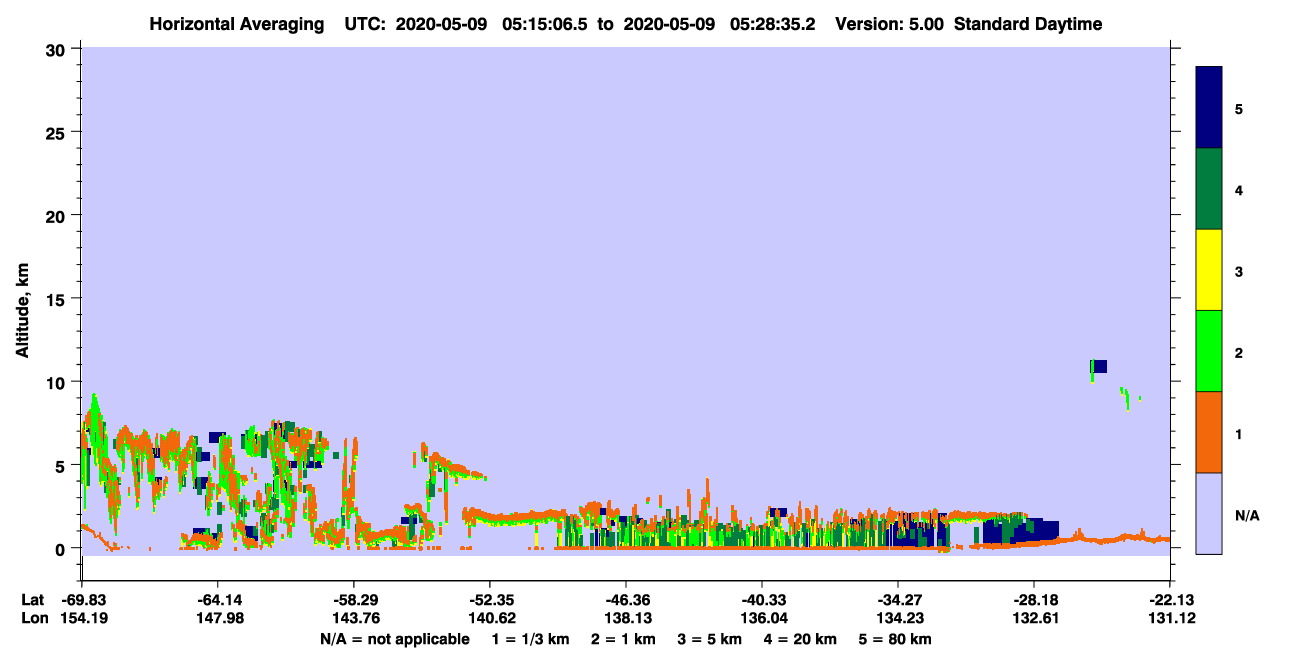The image size is (1300, 667).
Task: Click the dark green colorbar segment labeled 4
Action: click(1209, 189)
